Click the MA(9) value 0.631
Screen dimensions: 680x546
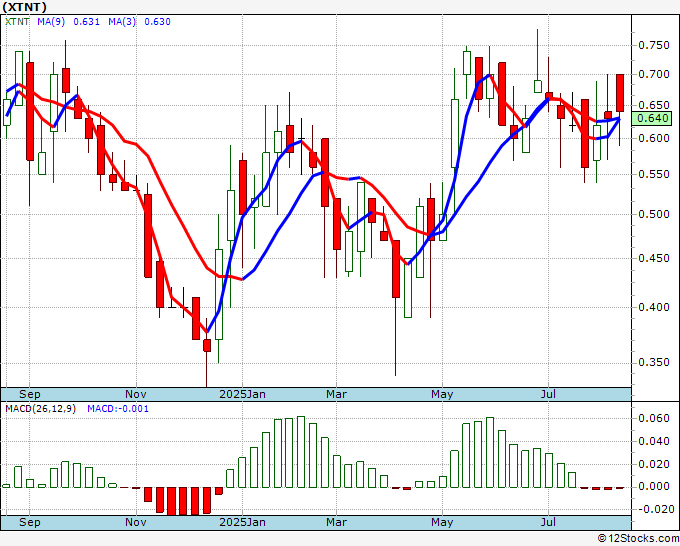(x=87, y=22)
